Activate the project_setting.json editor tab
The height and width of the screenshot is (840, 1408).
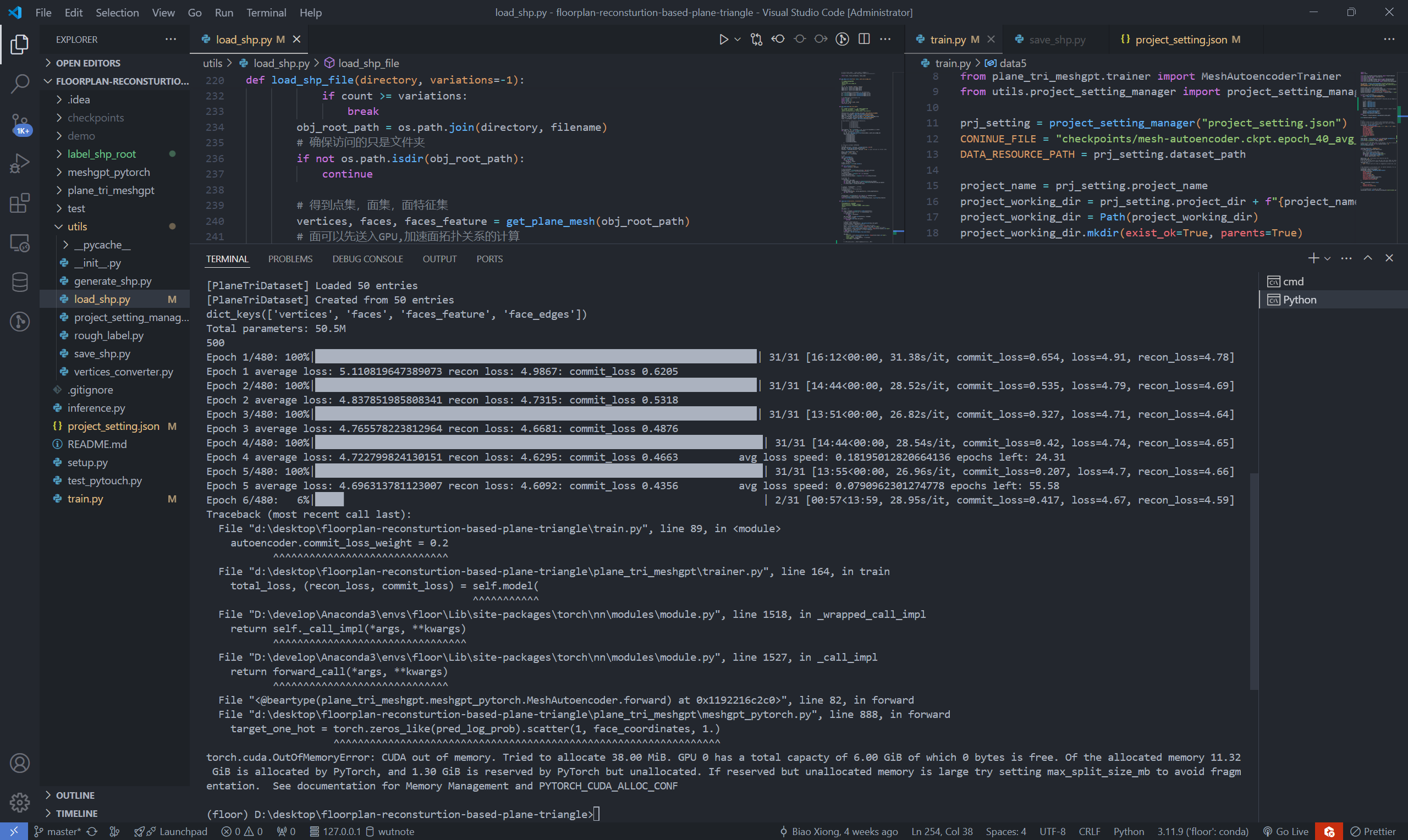(1181, 40)
